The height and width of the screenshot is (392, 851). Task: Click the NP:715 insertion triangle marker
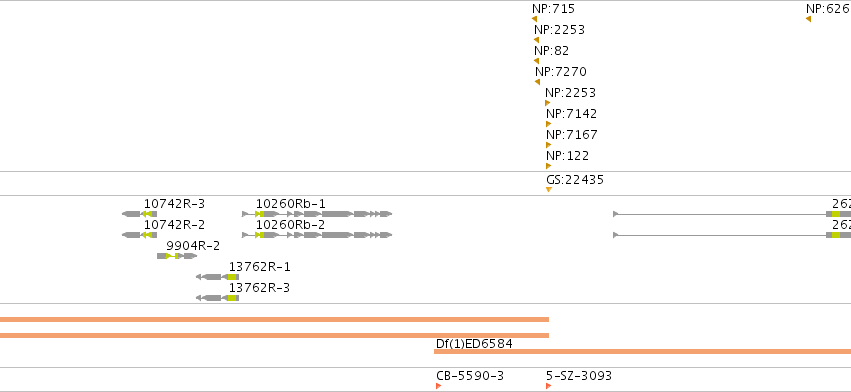tap(535, 19)
